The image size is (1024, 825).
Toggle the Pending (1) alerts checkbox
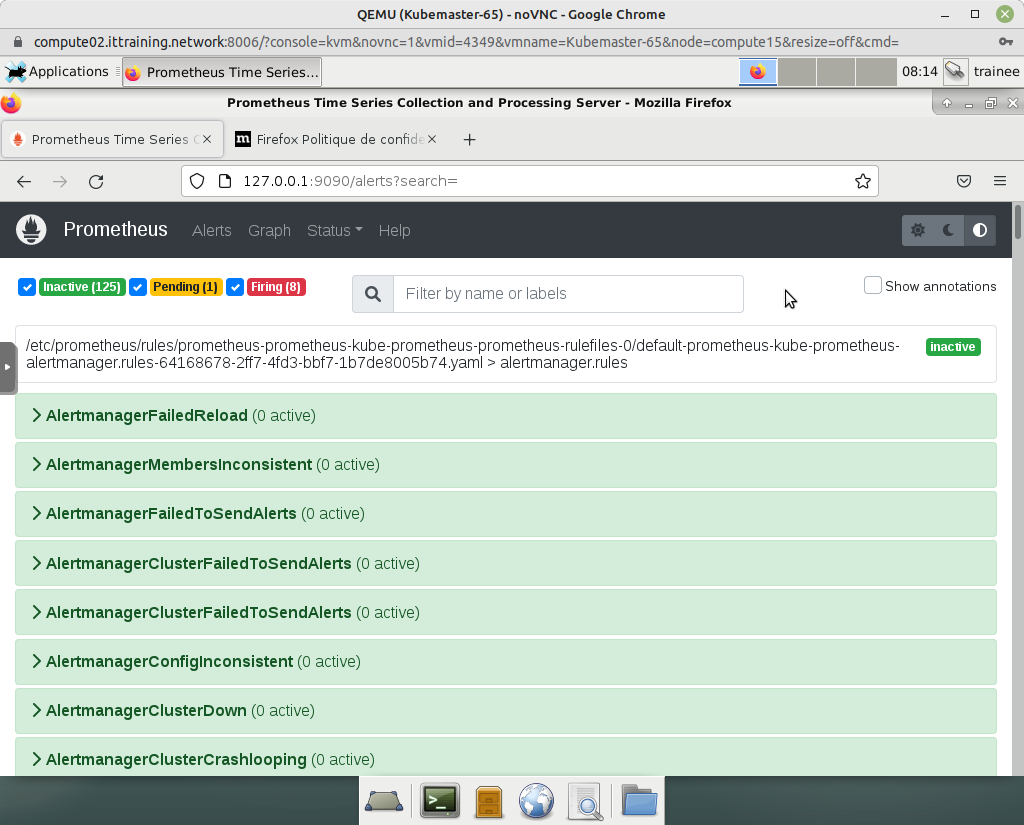[x=139, y=287]
